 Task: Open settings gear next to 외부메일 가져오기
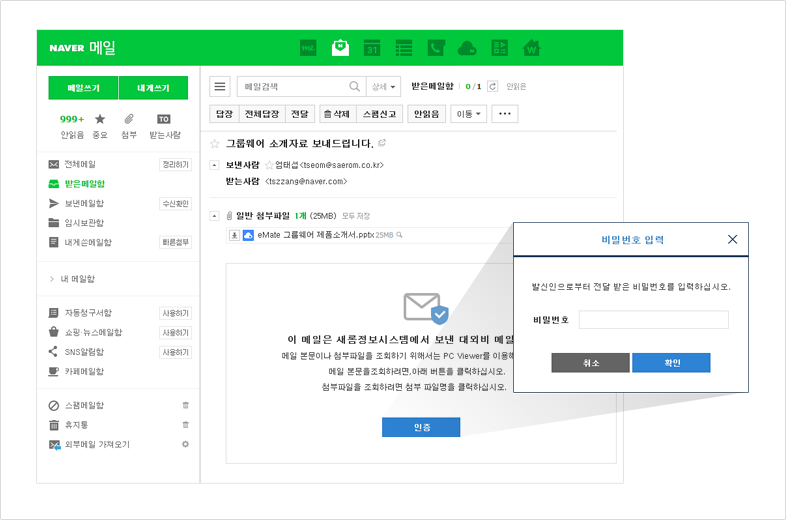tap(185, 444)
